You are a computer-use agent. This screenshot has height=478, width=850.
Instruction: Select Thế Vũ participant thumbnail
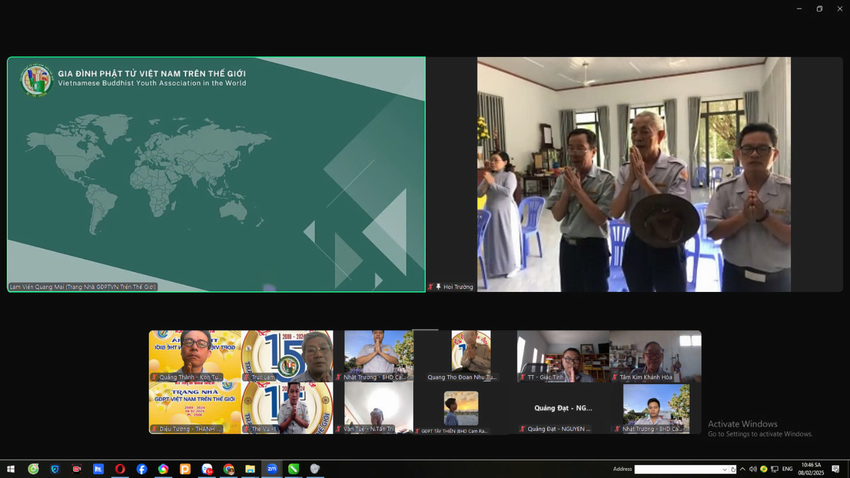287,408
